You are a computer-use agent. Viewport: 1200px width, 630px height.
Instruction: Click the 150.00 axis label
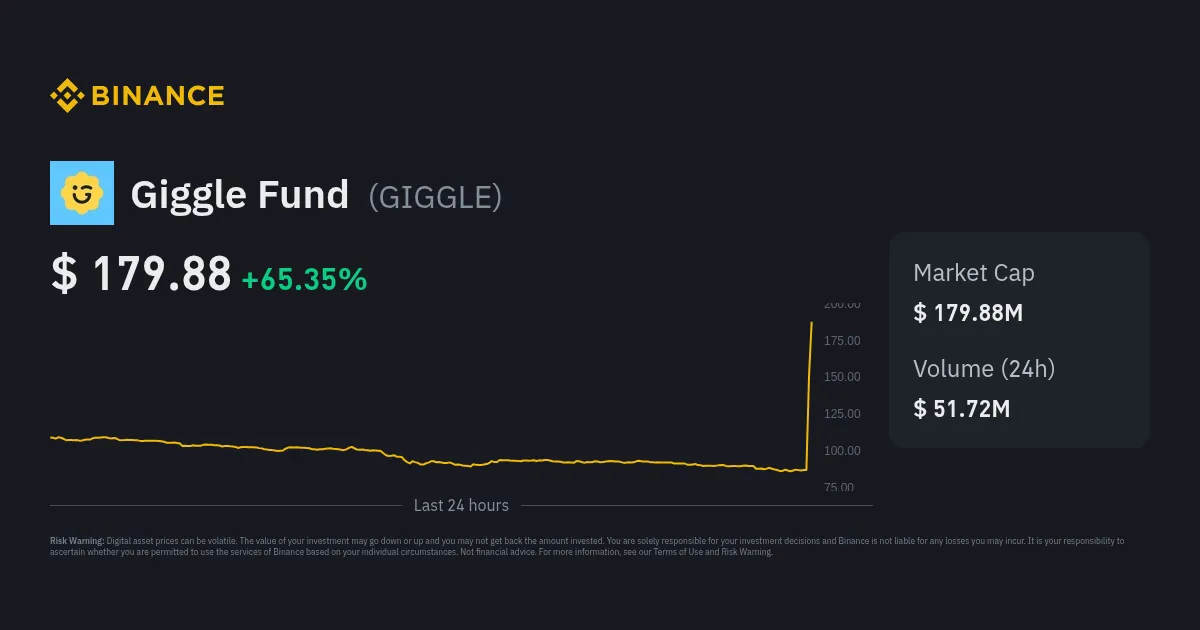coord(841,377)
